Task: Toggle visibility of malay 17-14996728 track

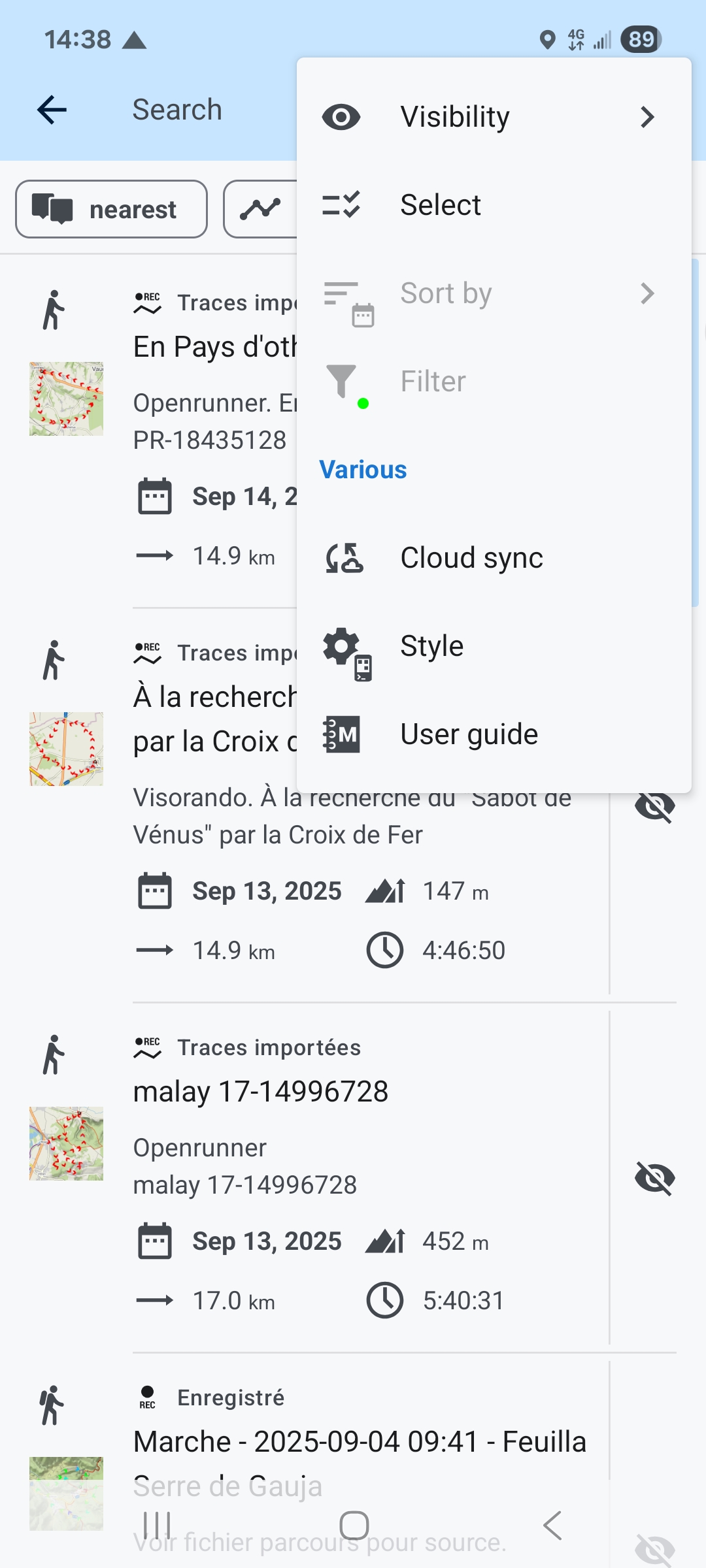Action: coord(654,1179)
